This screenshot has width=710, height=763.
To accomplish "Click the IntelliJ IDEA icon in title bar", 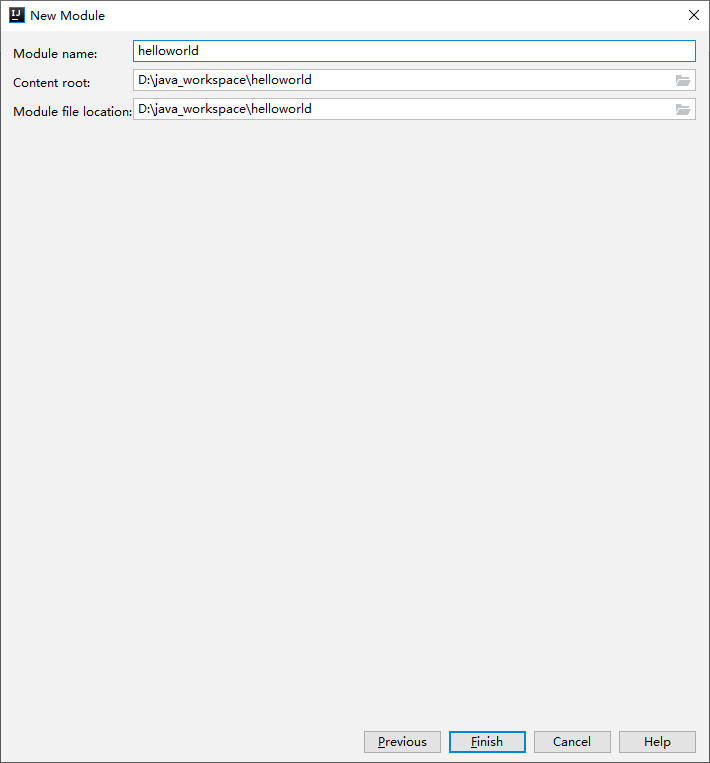I will pos(16,15).
